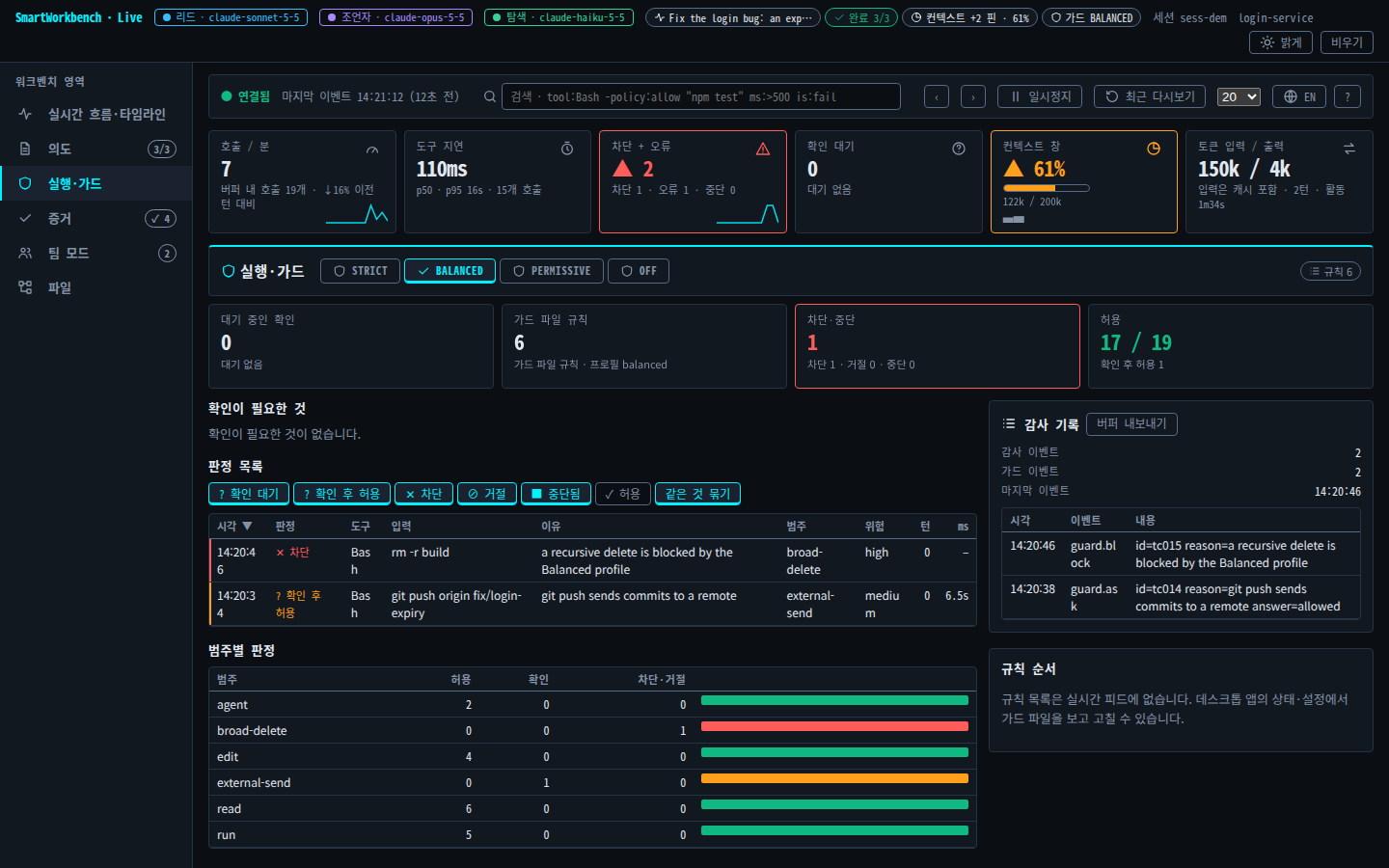Click the search magnifier icon
The width and height of the screenshot is (1389, 868).
tap(490, 96)
